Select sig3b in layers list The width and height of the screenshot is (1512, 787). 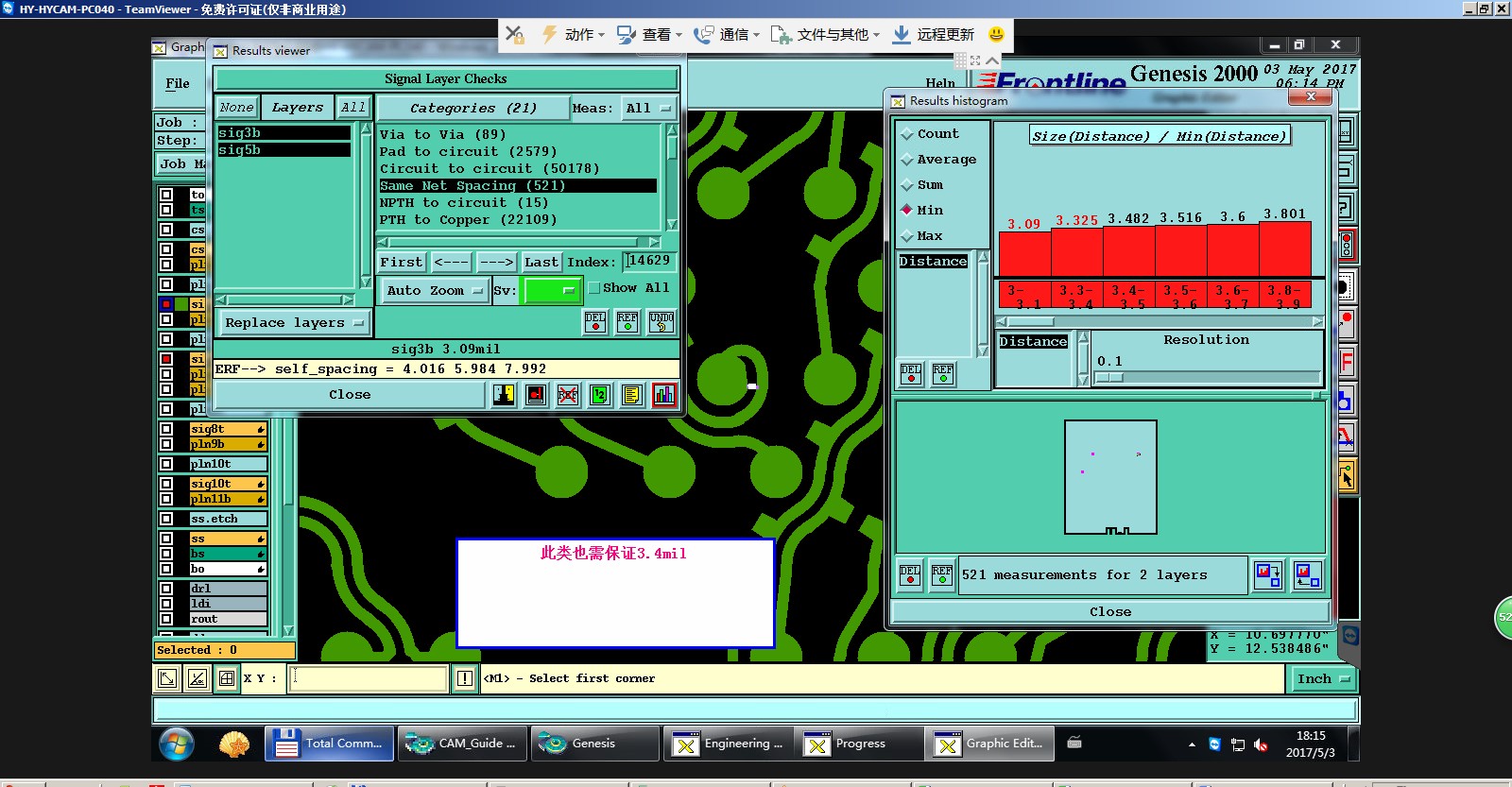[283, 133]
